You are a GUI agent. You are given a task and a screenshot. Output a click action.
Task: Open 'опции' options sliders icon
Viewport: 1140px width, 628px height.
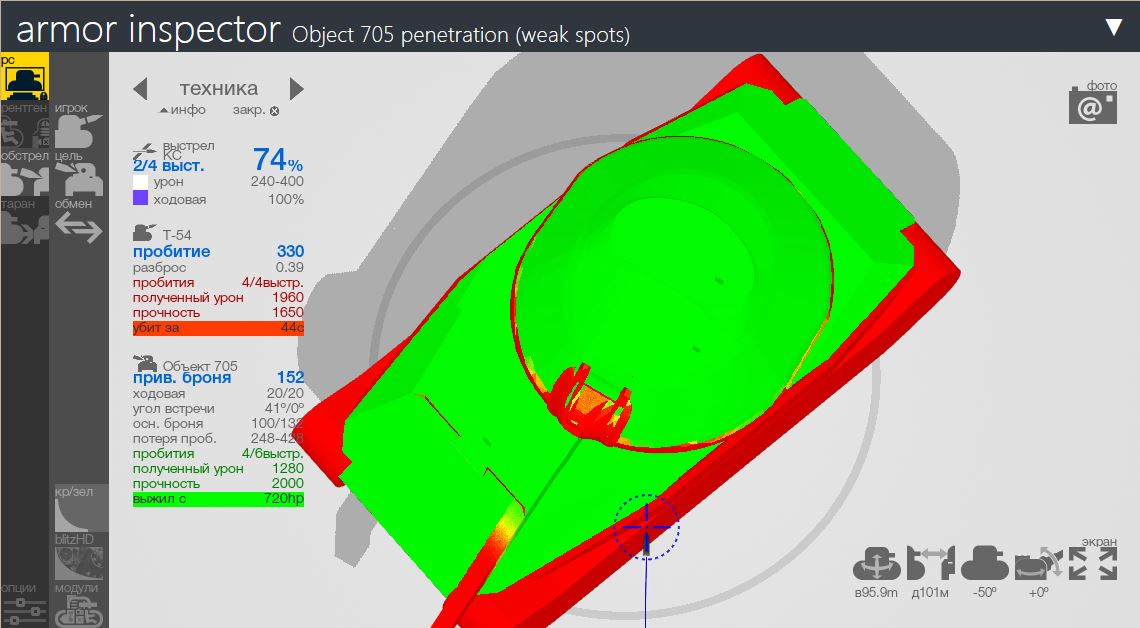[x=24, y=612]
